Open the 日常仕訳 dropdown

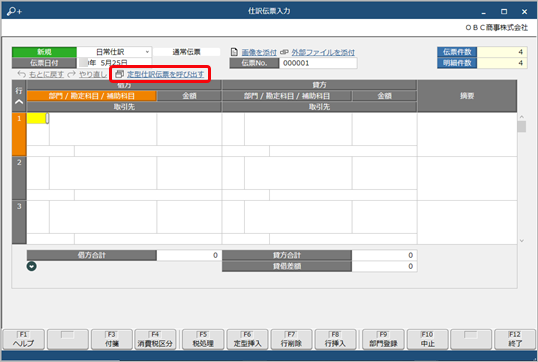(147, 52)
